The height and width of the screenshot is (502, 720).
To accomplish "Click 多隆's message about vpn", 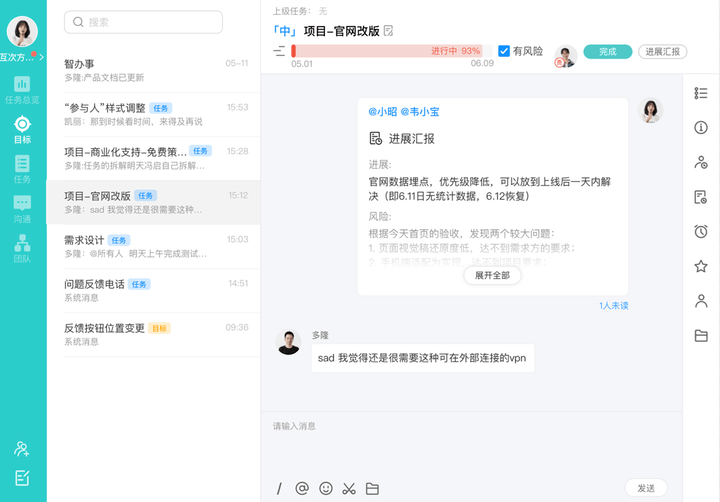I will pyautogui.click(x=422, y=358).
